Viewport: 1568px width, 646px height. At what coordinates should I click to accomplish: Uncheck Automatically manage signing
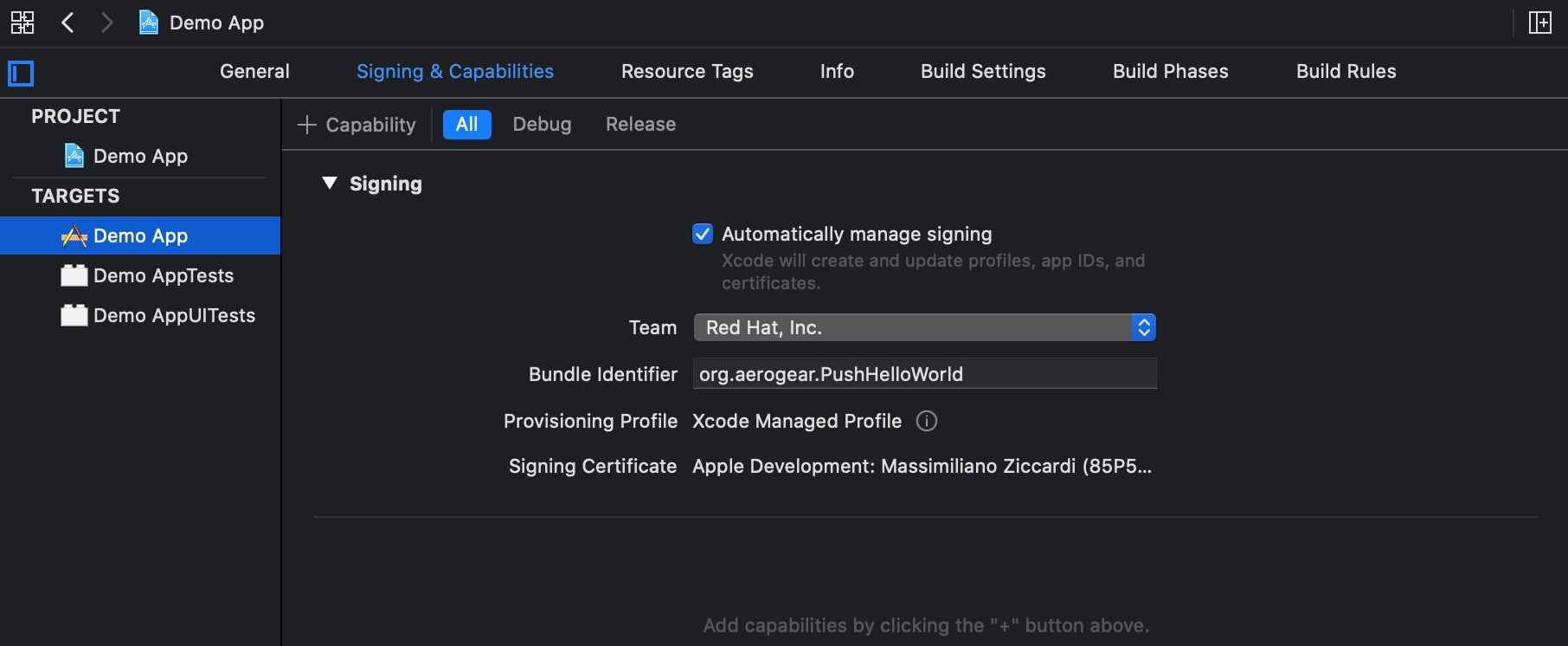(703, 234)
